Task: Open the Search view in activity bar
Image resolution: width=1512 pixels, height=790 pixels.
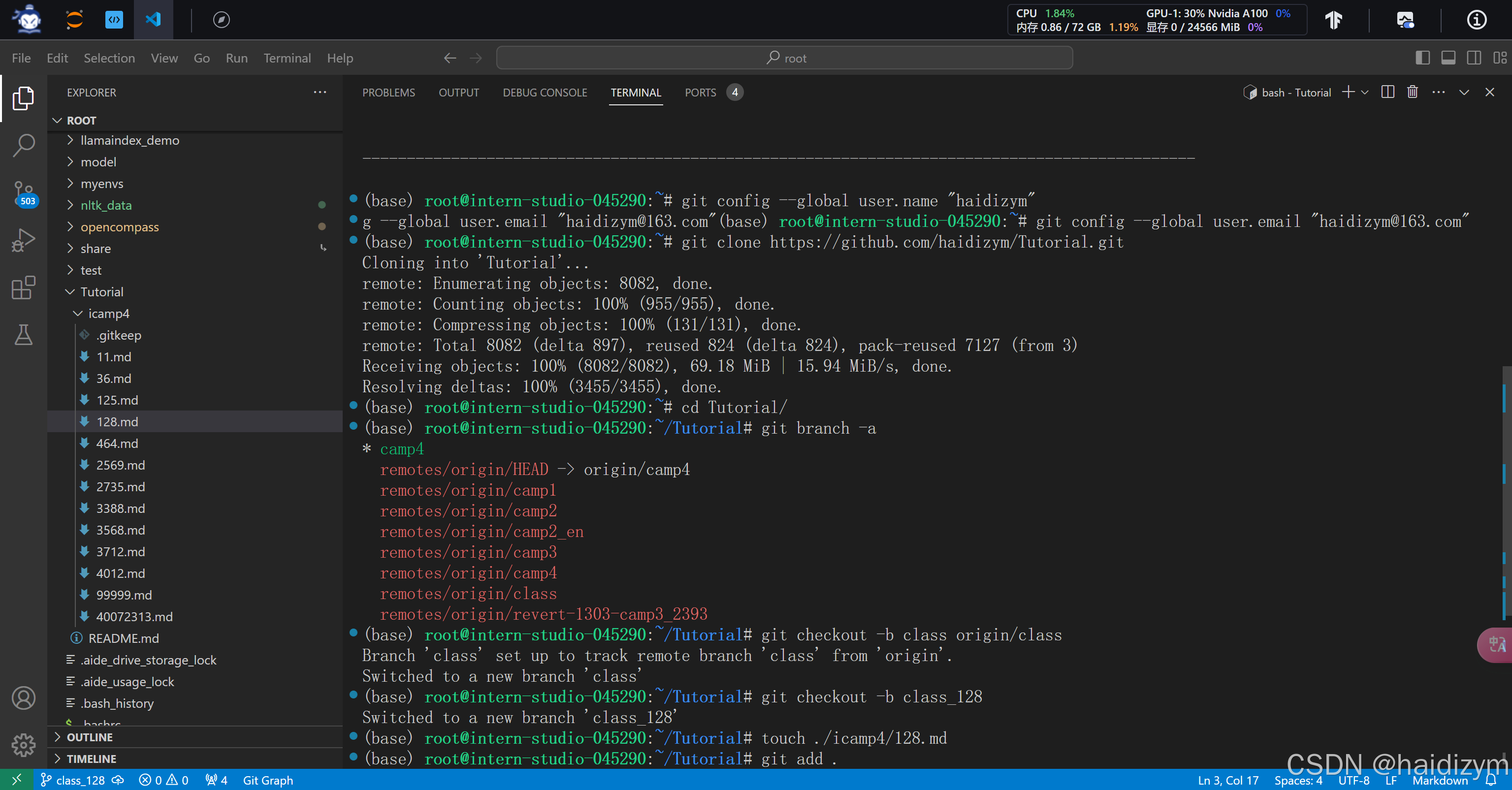Action: click(x=24, y=145)
